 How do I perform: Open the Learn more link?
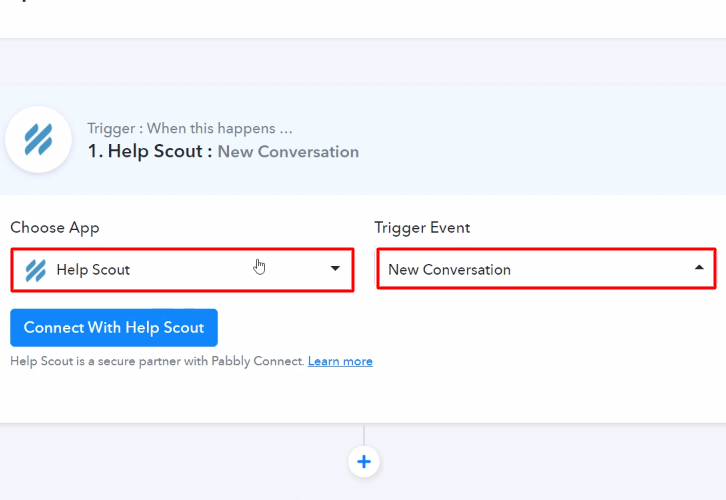pos(340,361)
